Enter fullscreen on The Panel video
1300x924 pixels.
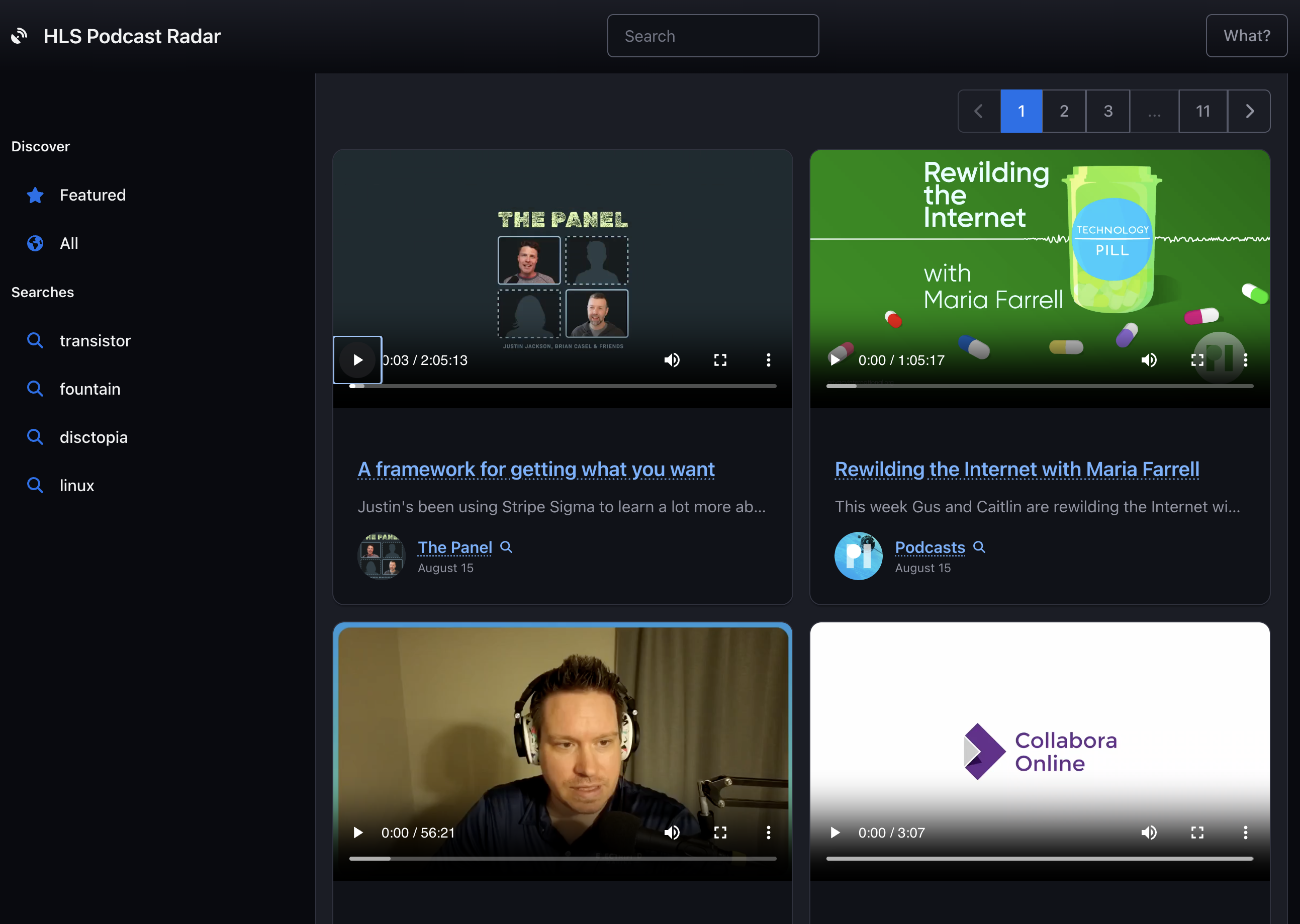(720, 359)
